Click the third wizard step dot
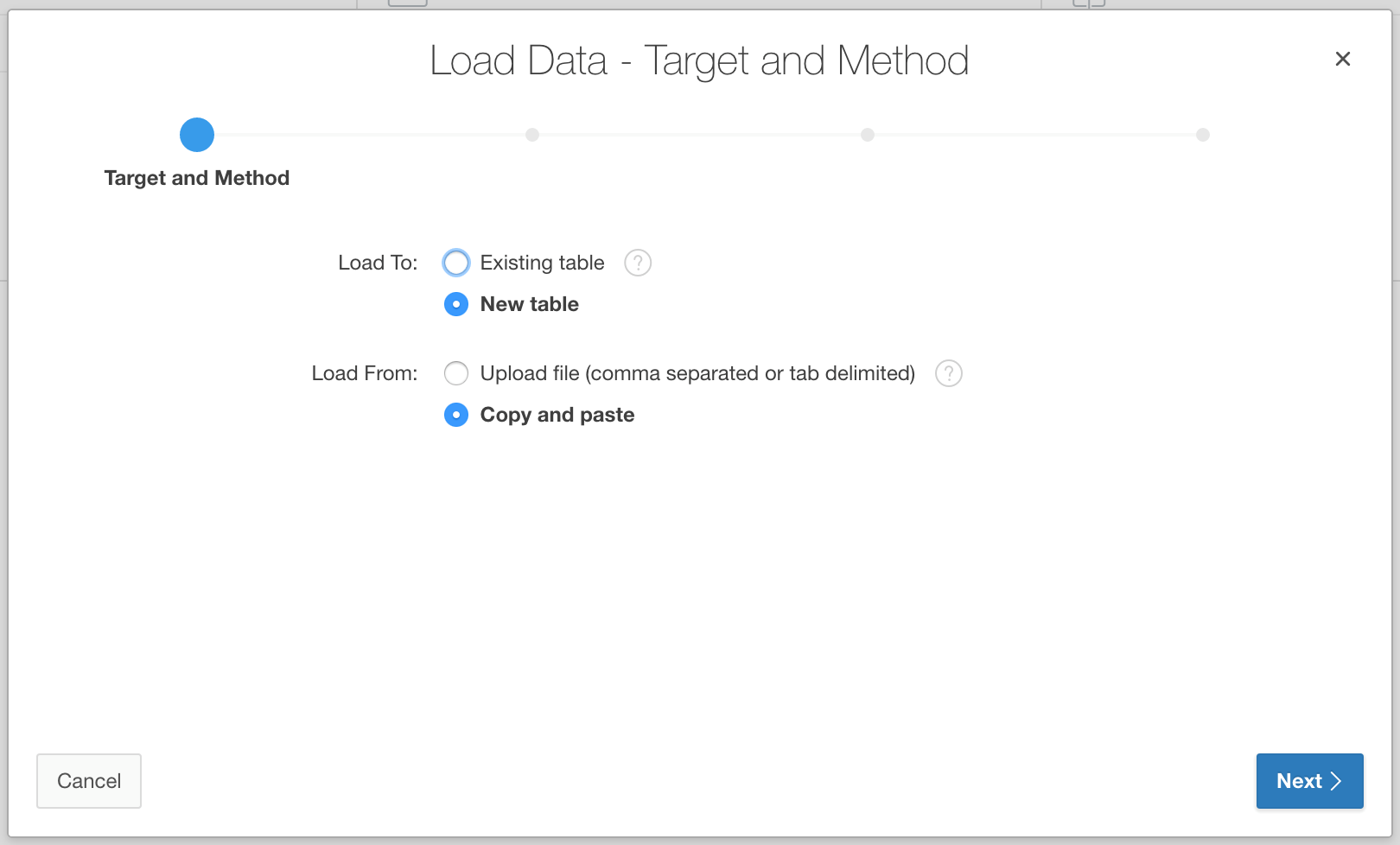Image resolution: width=1400 pixels, height=845 pixels. (x=868, y=135)
